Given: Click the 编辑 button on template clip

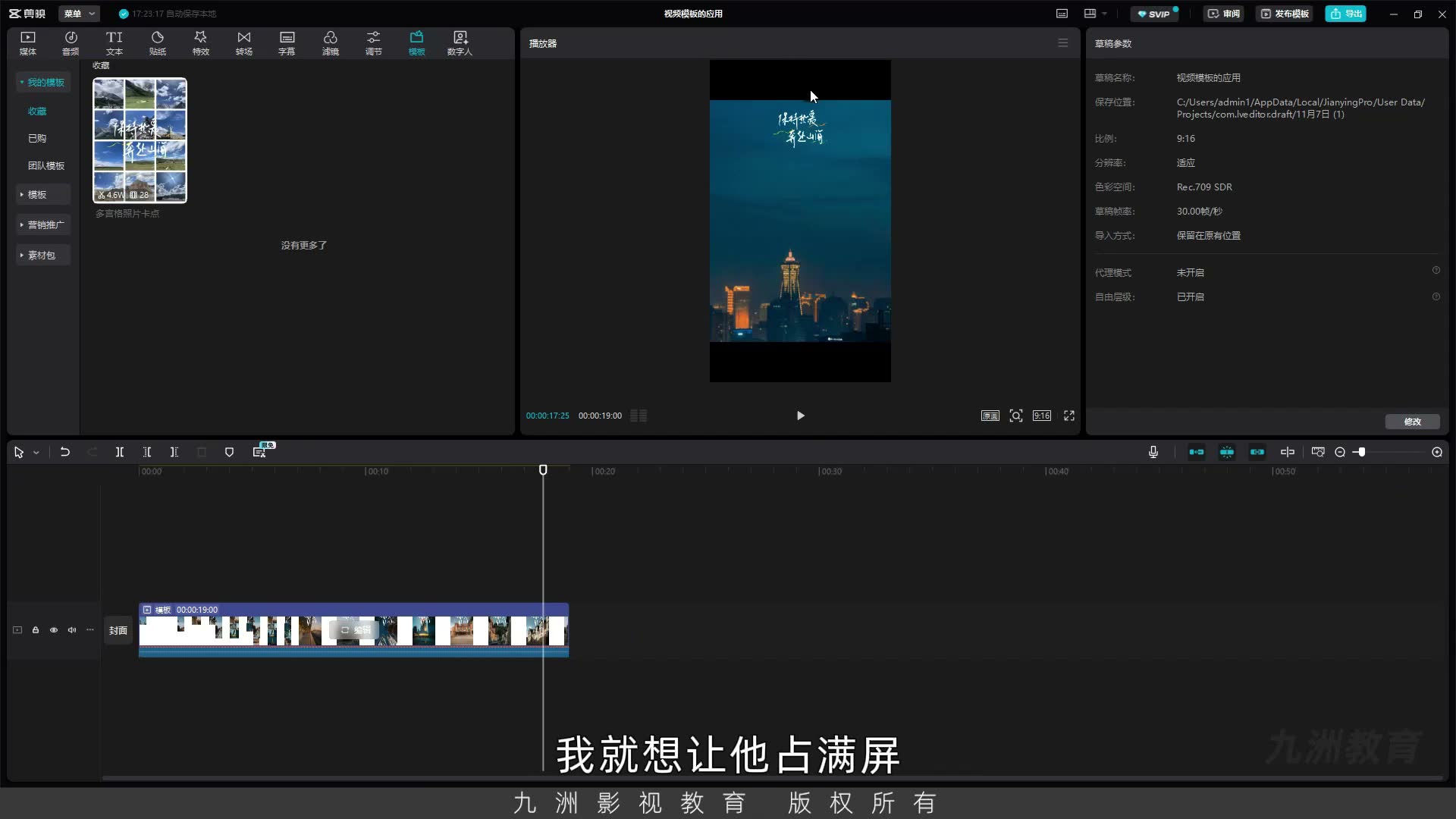Looking at the screenshot, I should point(356,630).
